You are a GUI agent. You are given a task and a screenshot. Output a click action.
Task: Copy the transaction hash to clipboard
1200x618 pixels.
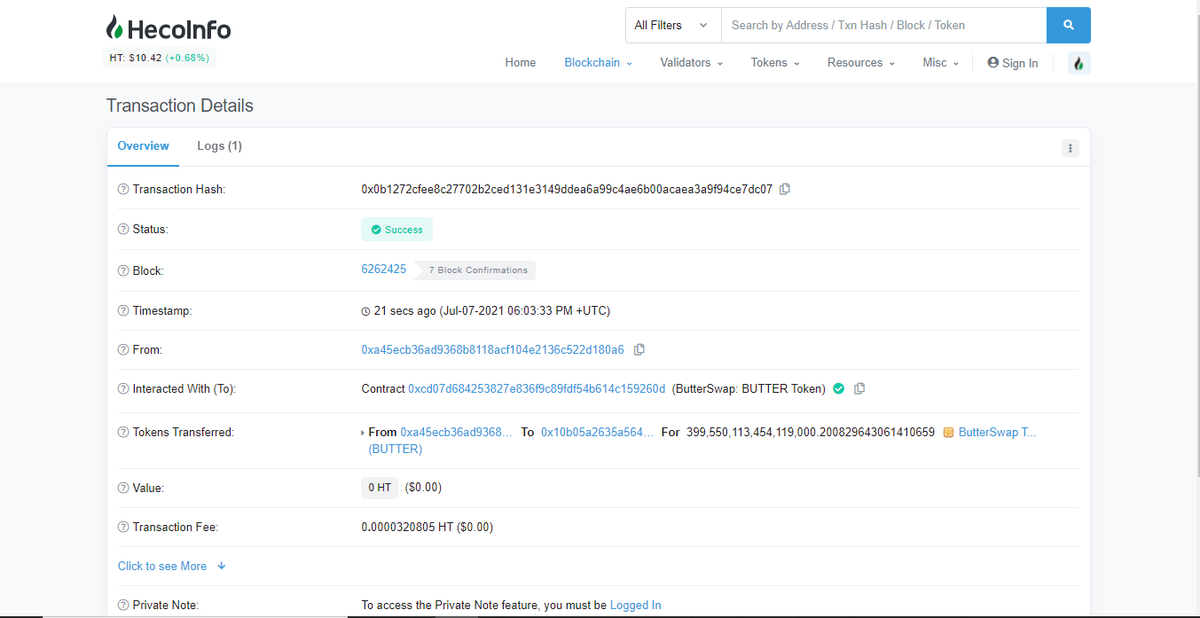coord(785,189)
